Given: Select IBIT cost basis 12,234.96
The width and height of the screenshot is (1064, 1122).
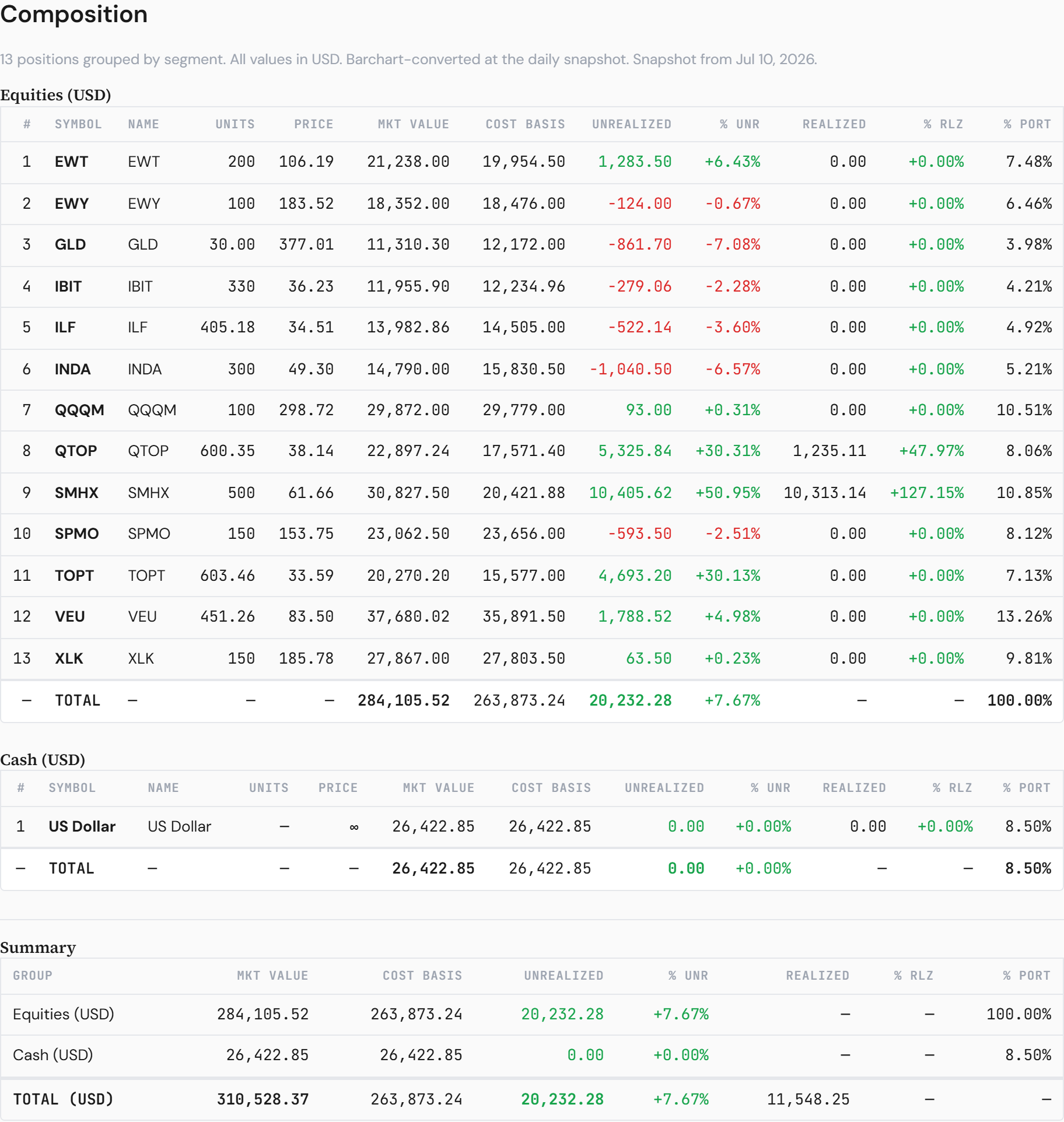Looking at the screenshot, I should [x=524, y=286].
